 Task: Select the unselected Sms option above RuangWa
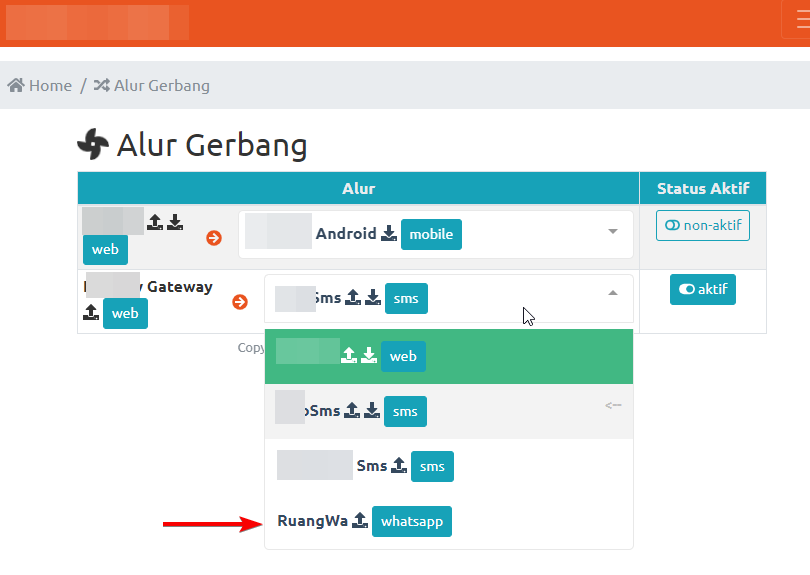448,466
